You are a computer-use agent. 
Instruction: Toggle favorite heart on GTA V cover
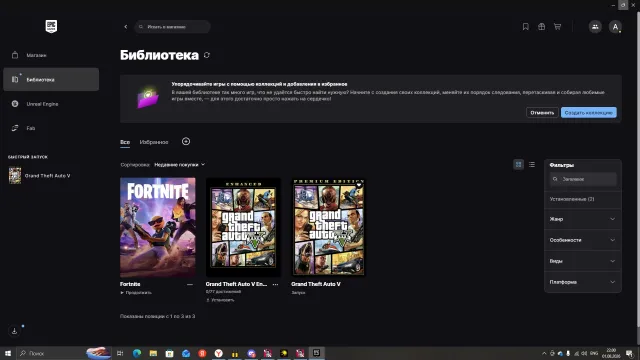pyautogui.click(x=359, y=185)
